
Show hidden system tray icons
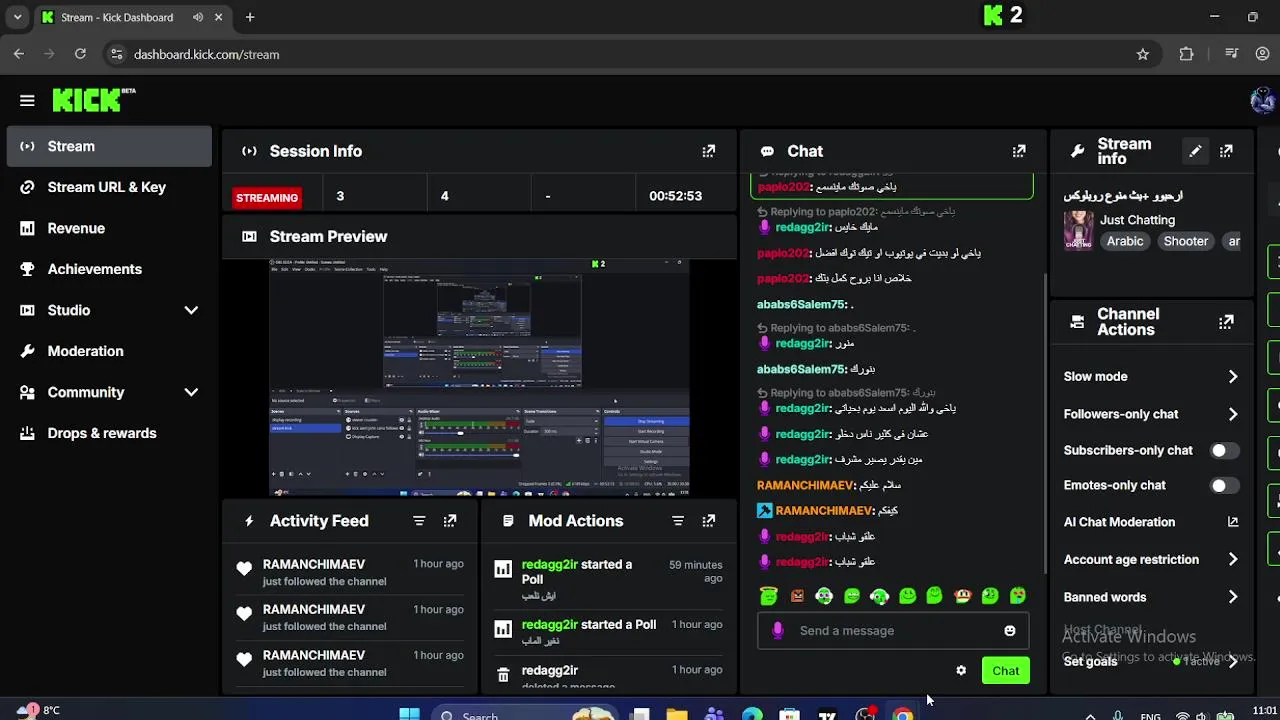tap(1090, 715)
